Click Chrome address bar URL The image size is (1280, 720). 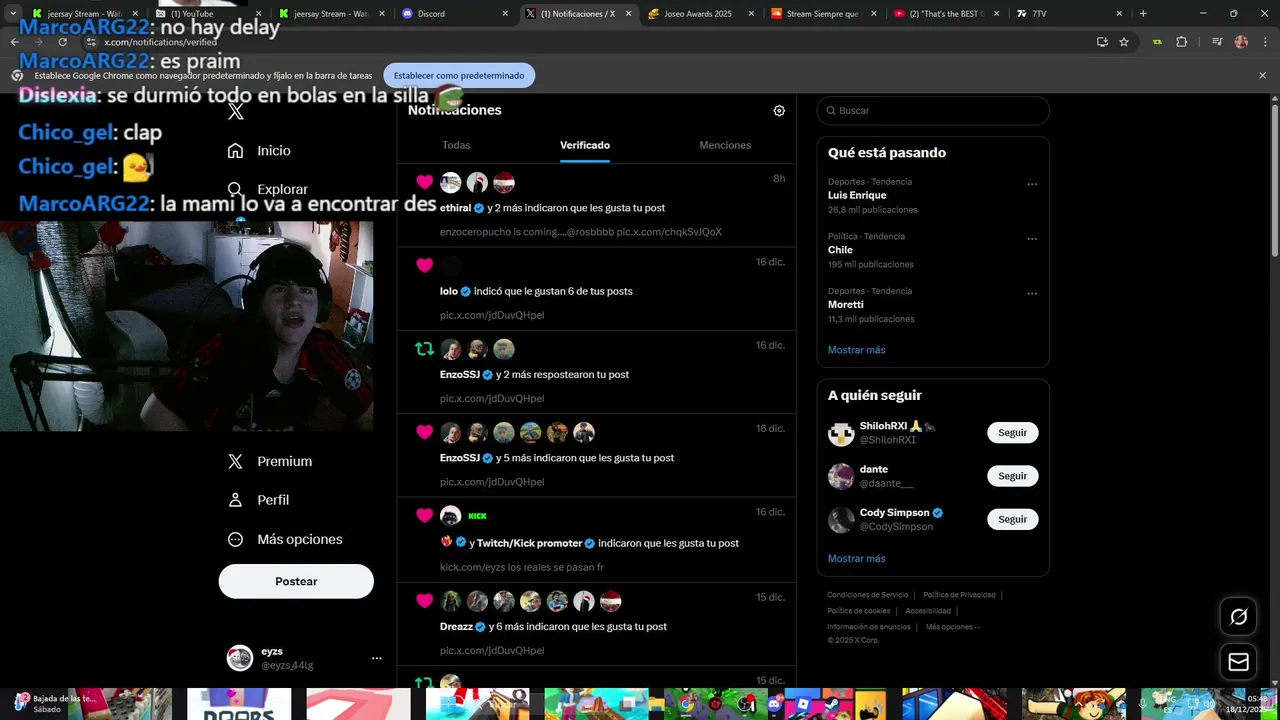160,42
